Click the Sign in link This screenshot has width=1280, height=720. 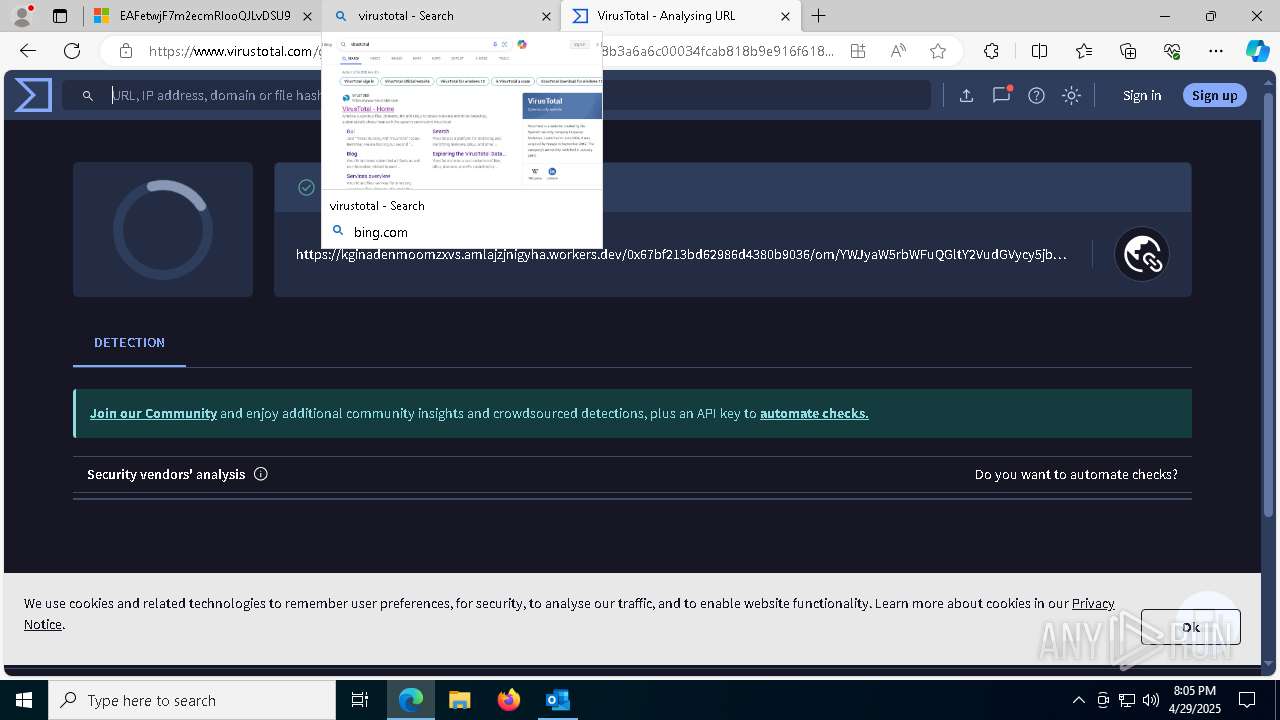coord(1142,95)
